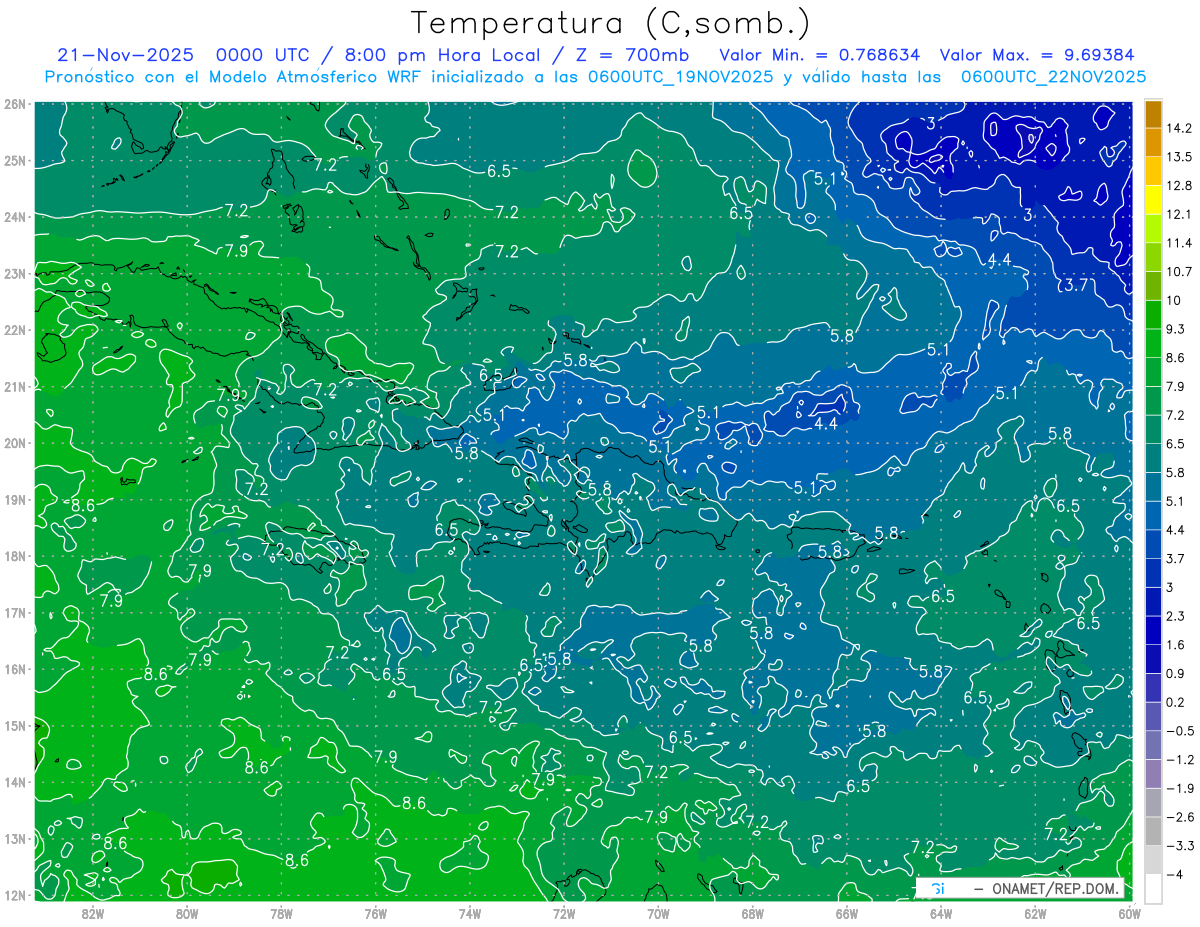Click the colorbar label "-4"
1200x927 pixels.
pos(1176,875)
